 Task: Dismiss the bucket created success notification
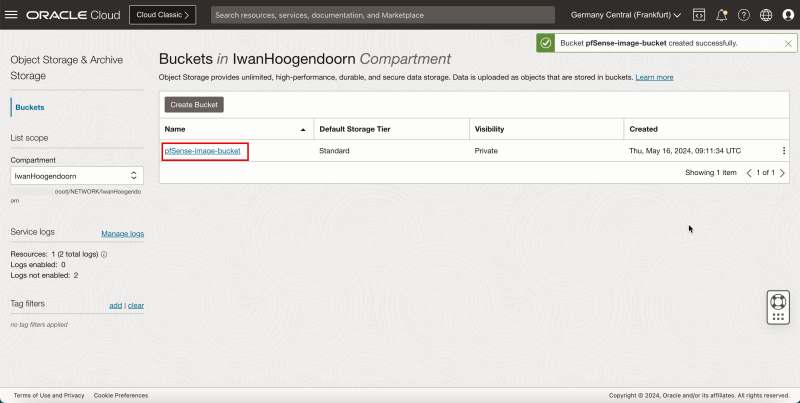coord(788,43)
